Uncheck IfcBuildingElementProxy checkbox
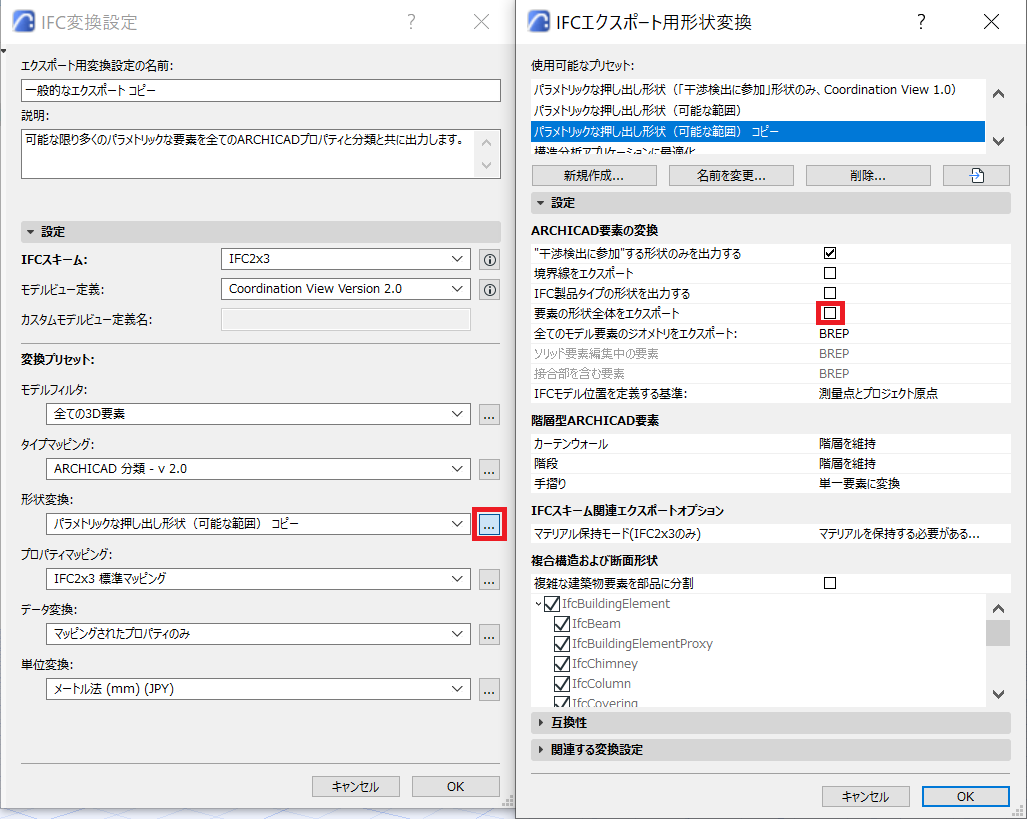The image size is (1027, 819). coord(562,643)
